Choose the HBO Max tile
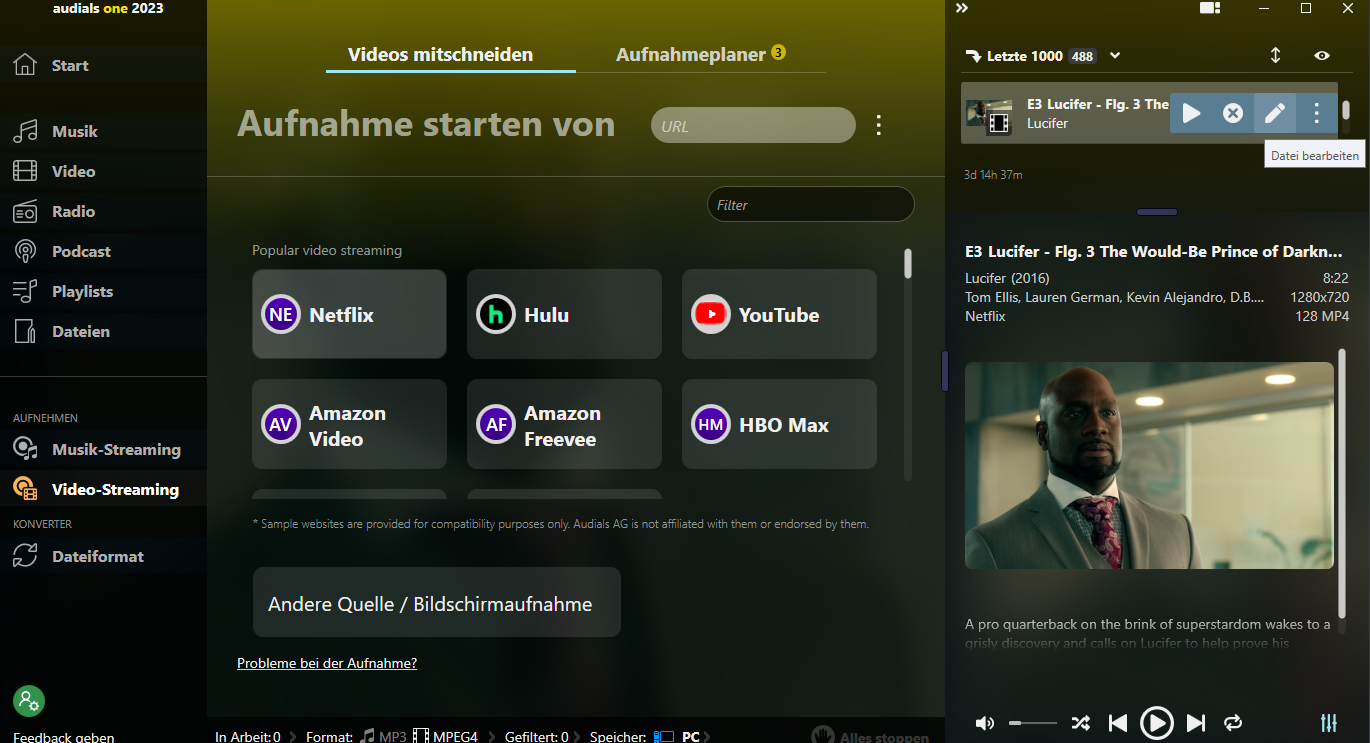The width and height of the screenshot is (1370, 743). 779,424
